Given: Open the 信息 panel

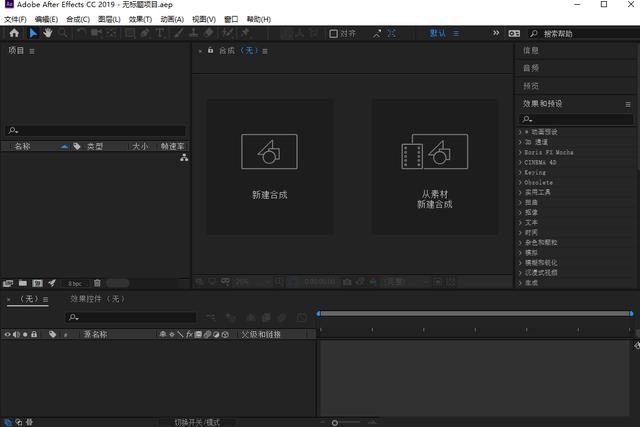Looking at the screenshot, I should point(531,51).
